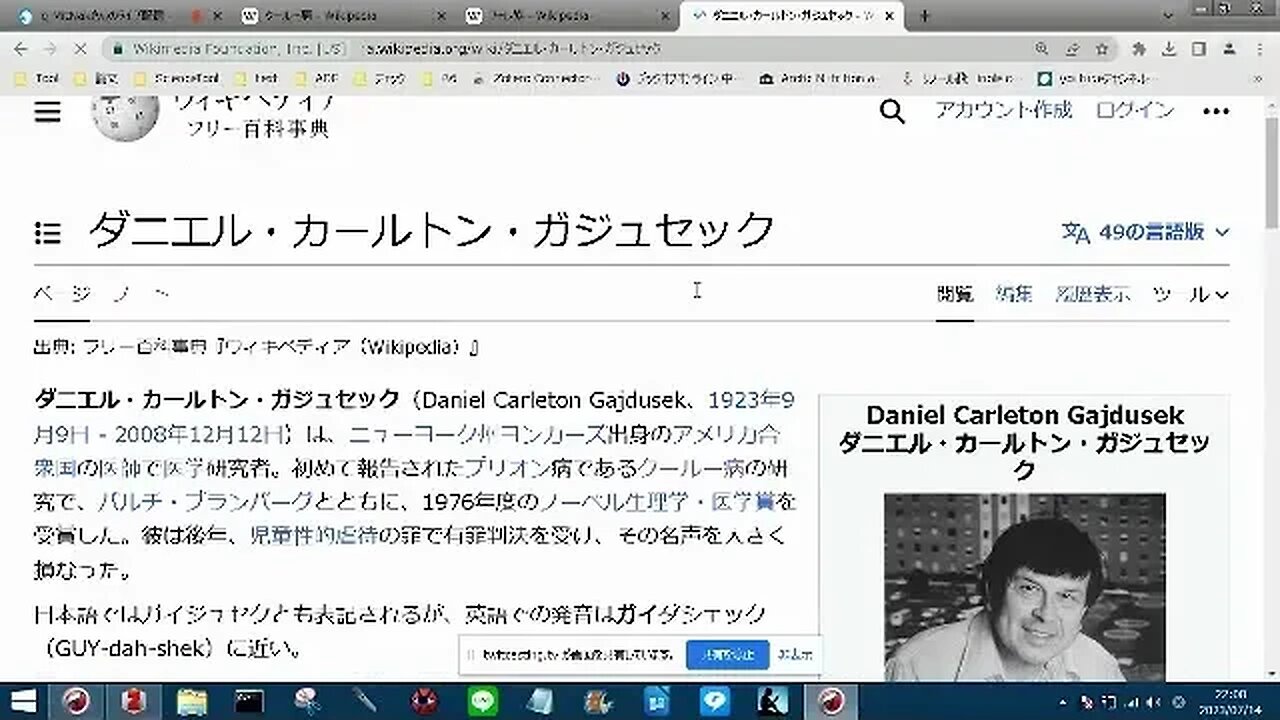Open the 2008年 year link
Screen dimensions: 1280x720
click(152, 434)
